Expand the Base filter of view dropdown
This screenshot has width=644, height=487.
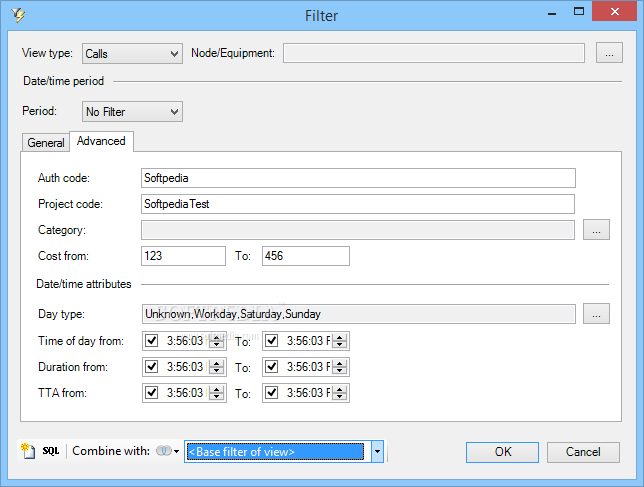(377, 452)
